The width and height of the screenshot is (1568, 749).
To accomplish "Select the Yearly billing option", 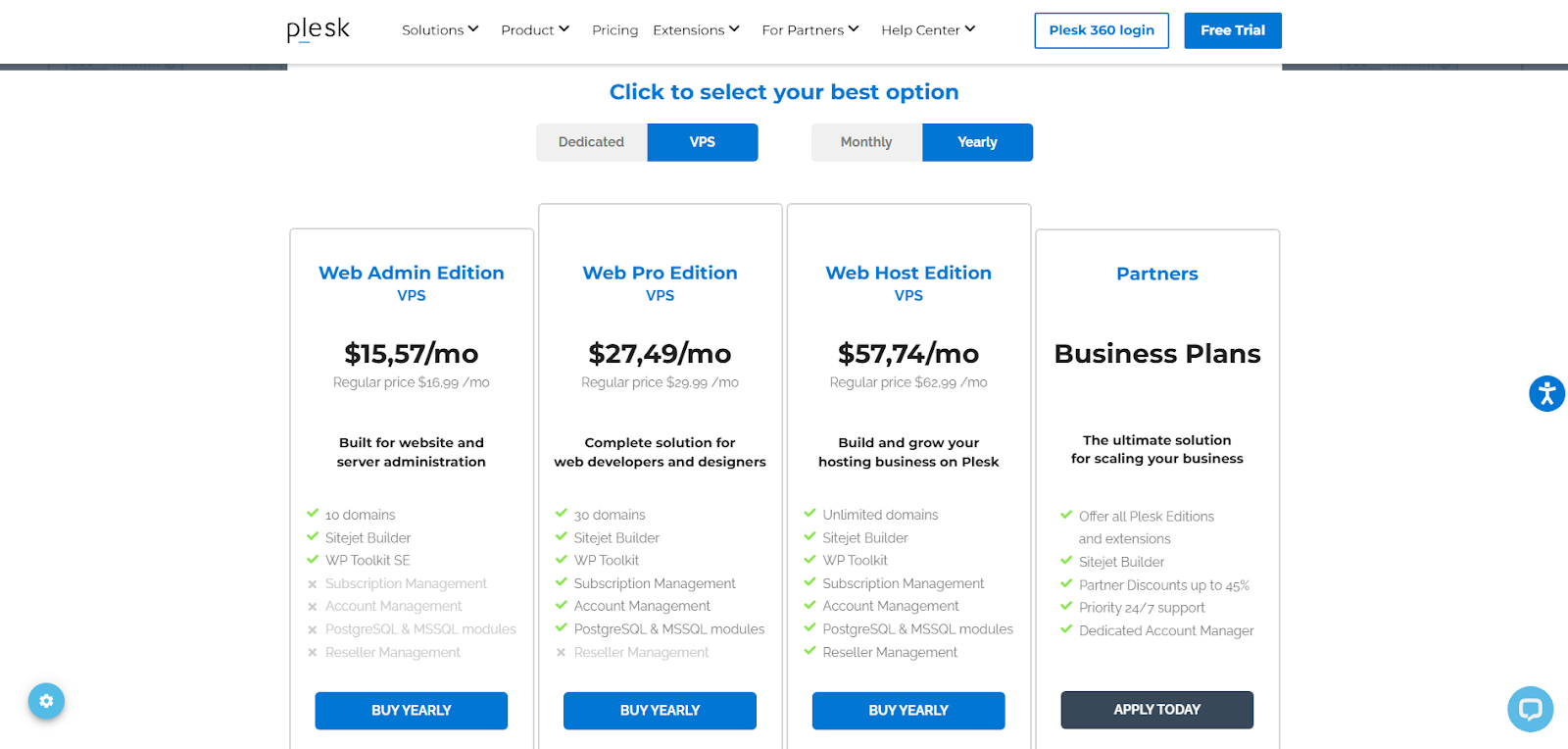I will (x=977, y=142).
